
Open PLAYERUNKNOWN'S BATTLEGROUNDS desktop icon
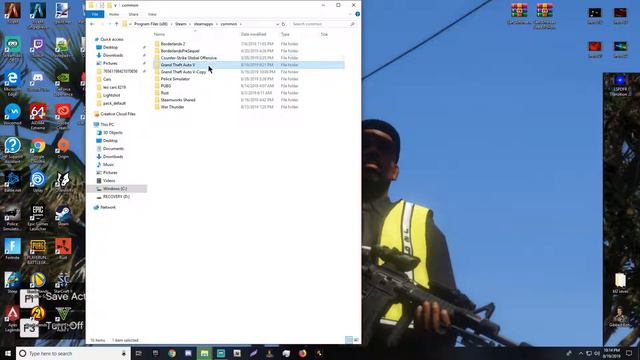[x=38, y=251]
